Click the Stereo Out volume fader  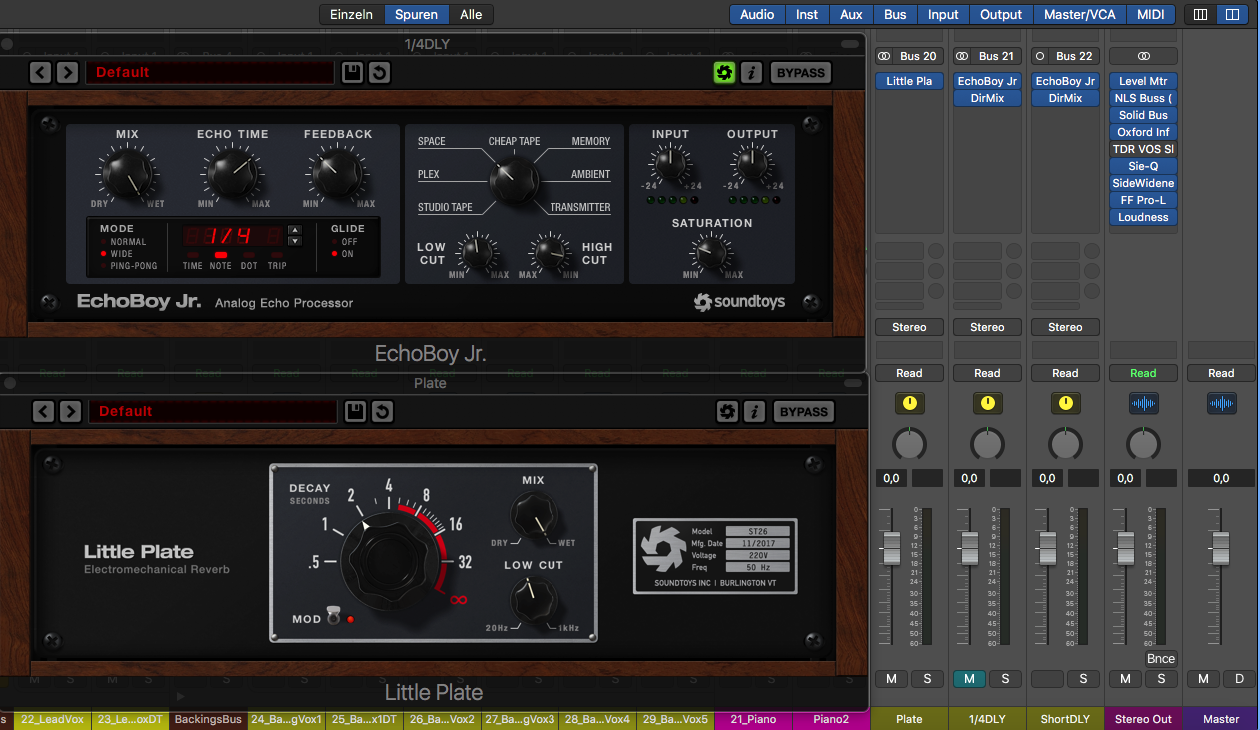point(1125,547)
